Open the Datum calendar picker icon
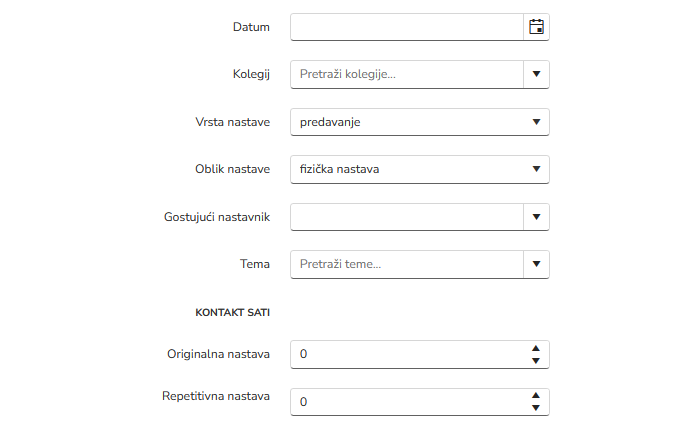The width and height of the screenshot is (700, 428). (x=536, y=27)
